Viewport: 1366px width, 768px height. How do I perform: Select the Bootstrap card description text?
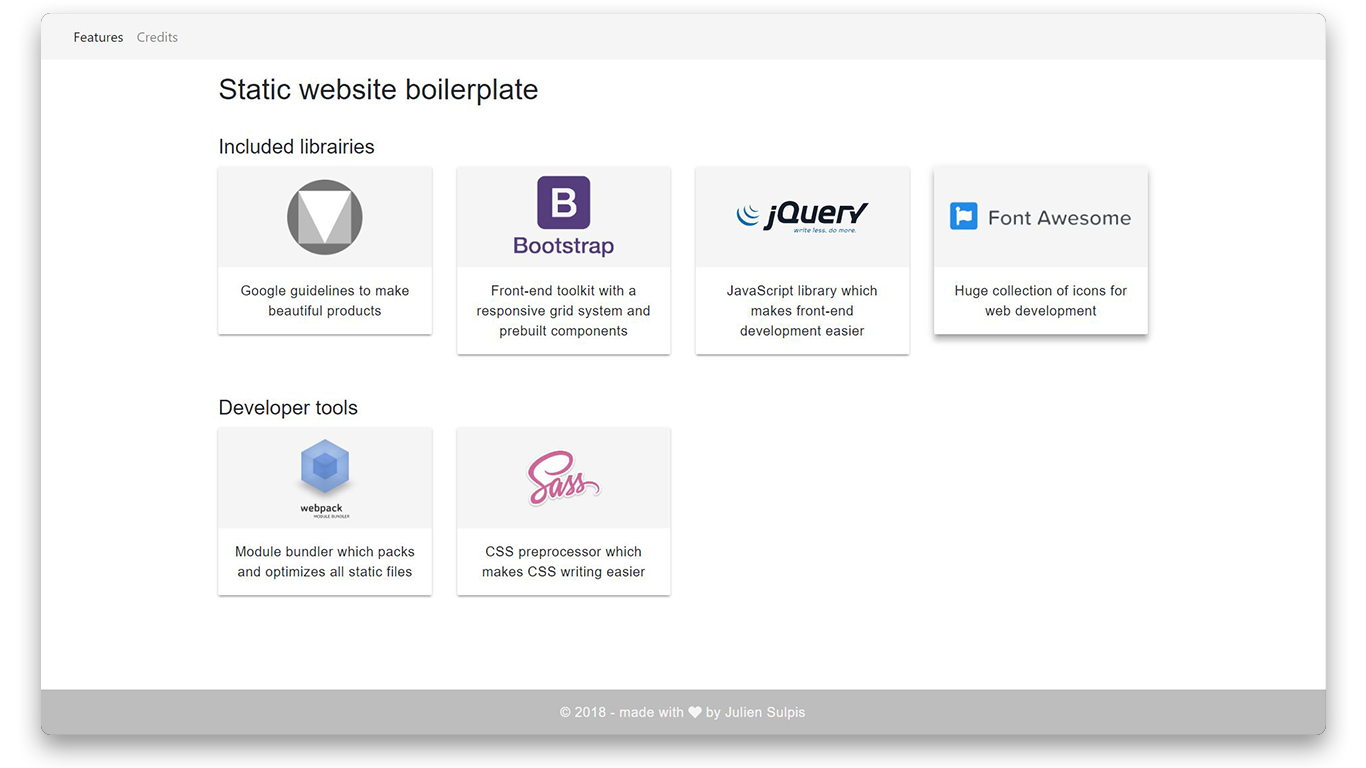563,310
